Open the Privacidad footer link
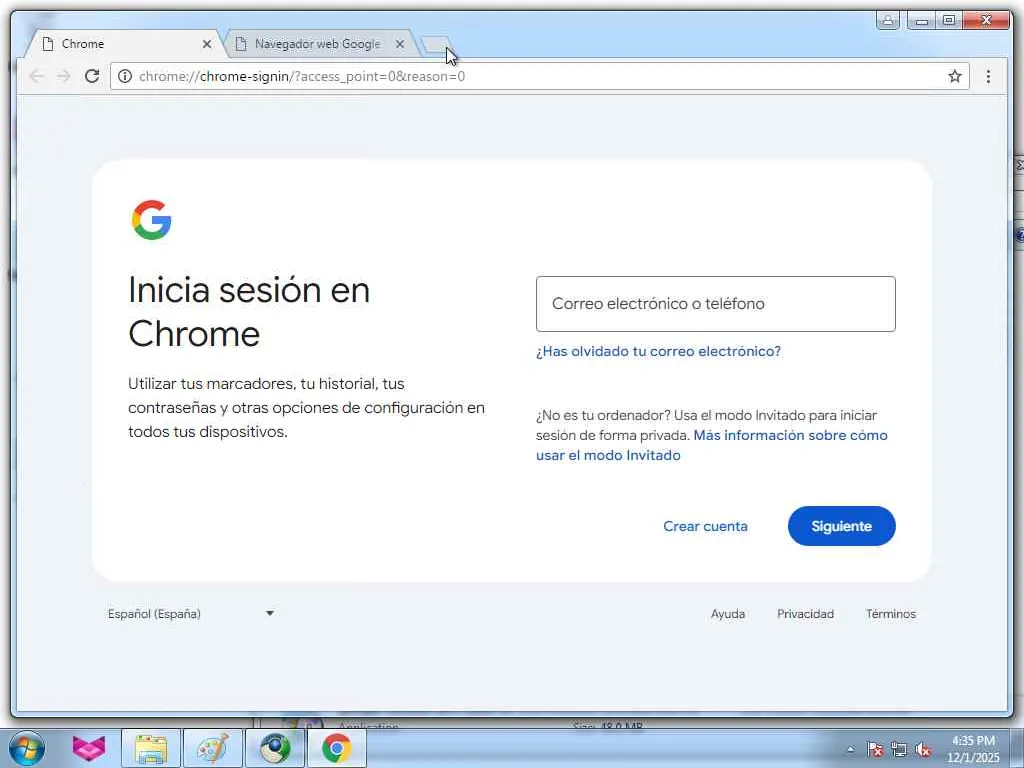This screenshot has height=768, width=1024. coord(805,614)
